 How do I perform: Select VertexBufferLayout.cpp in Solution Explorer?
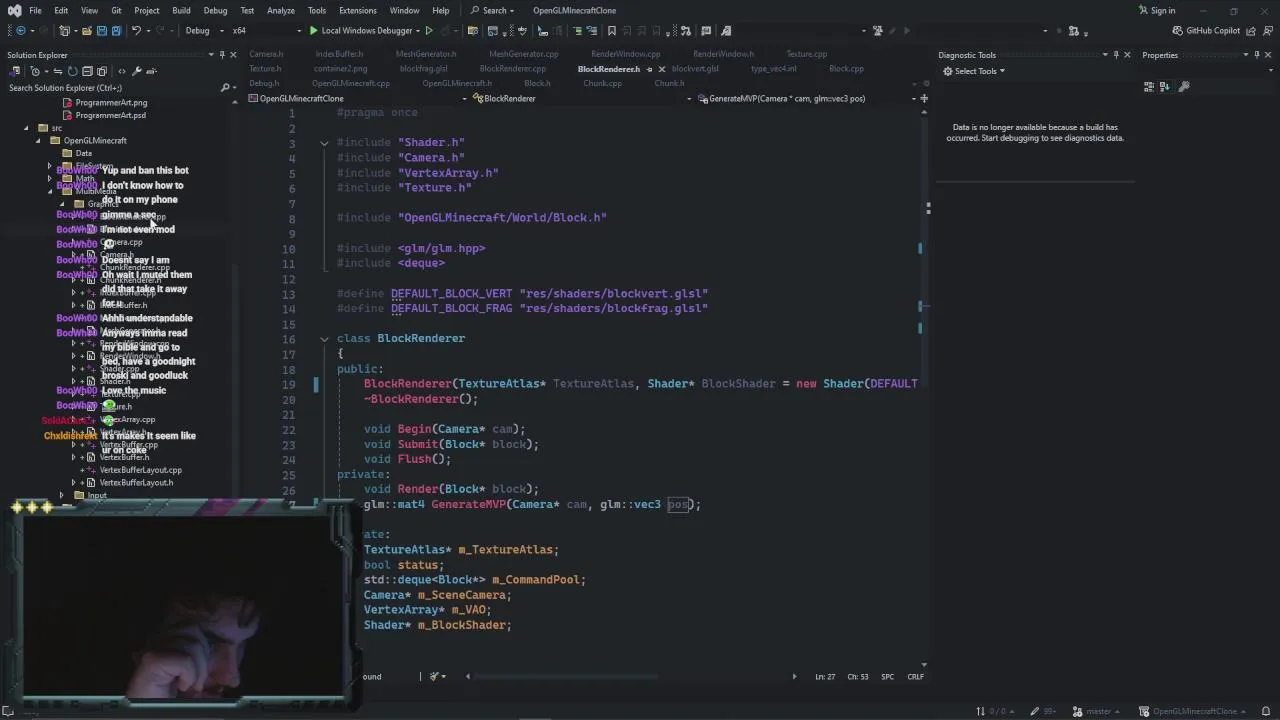coord(140,470)
